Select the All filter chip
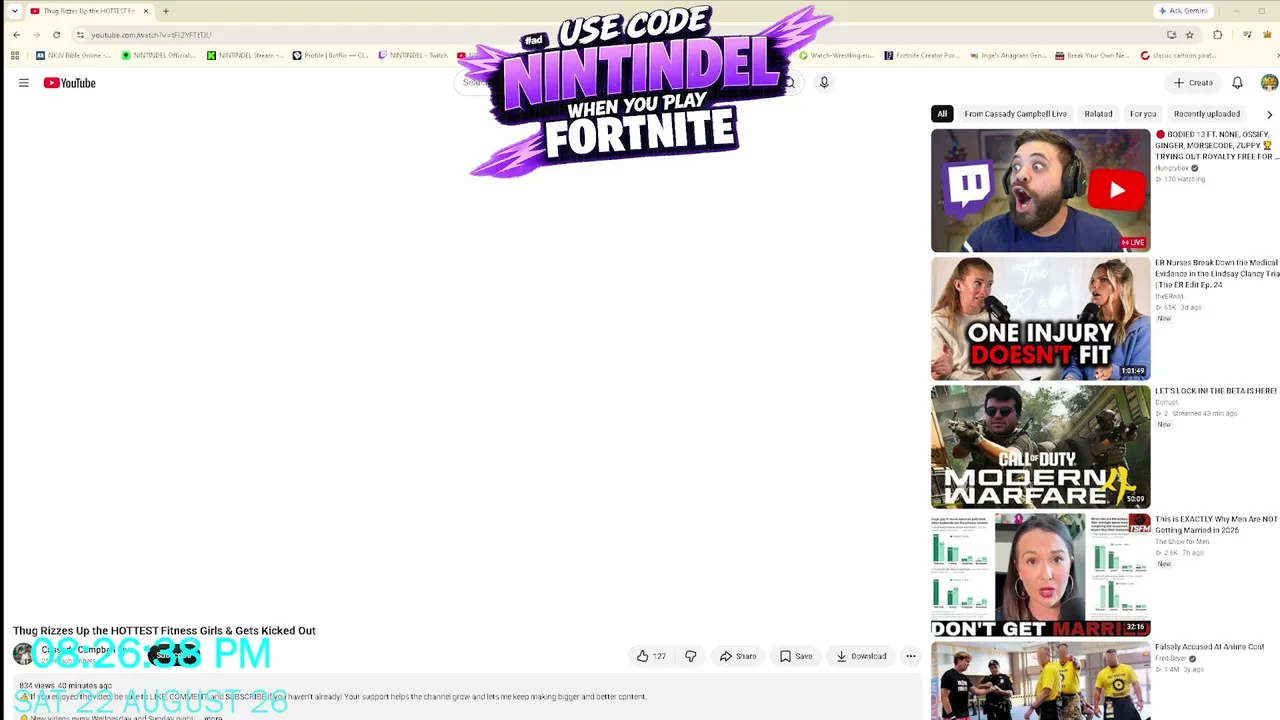 (942, 114)
